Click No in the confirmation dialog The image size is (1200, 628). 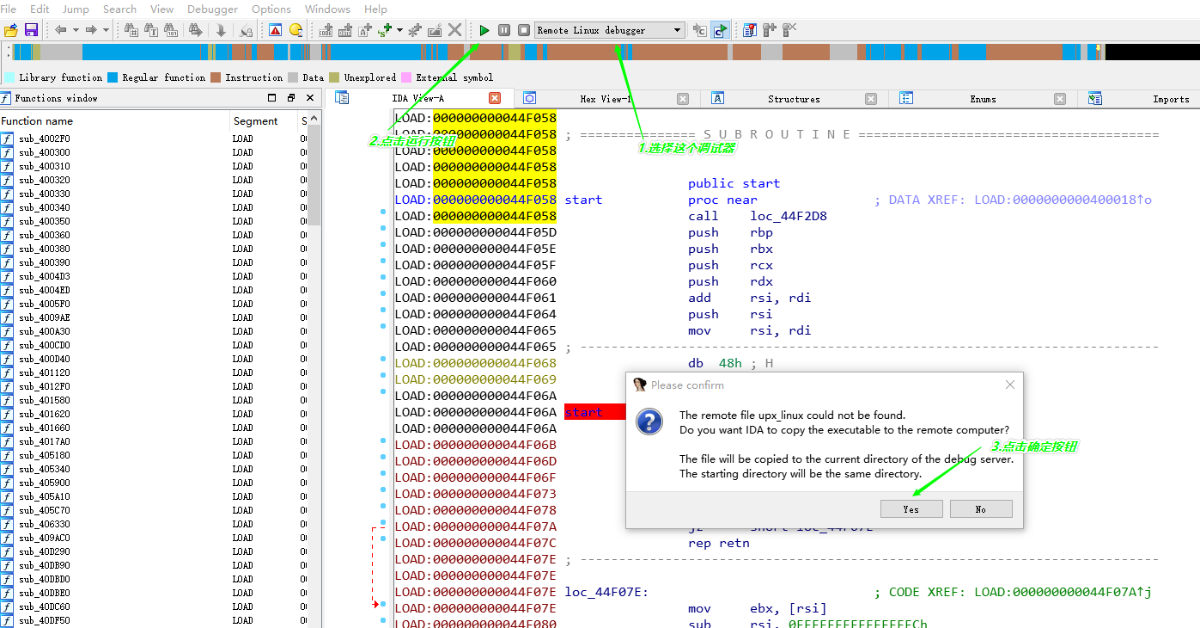[980, 508]
